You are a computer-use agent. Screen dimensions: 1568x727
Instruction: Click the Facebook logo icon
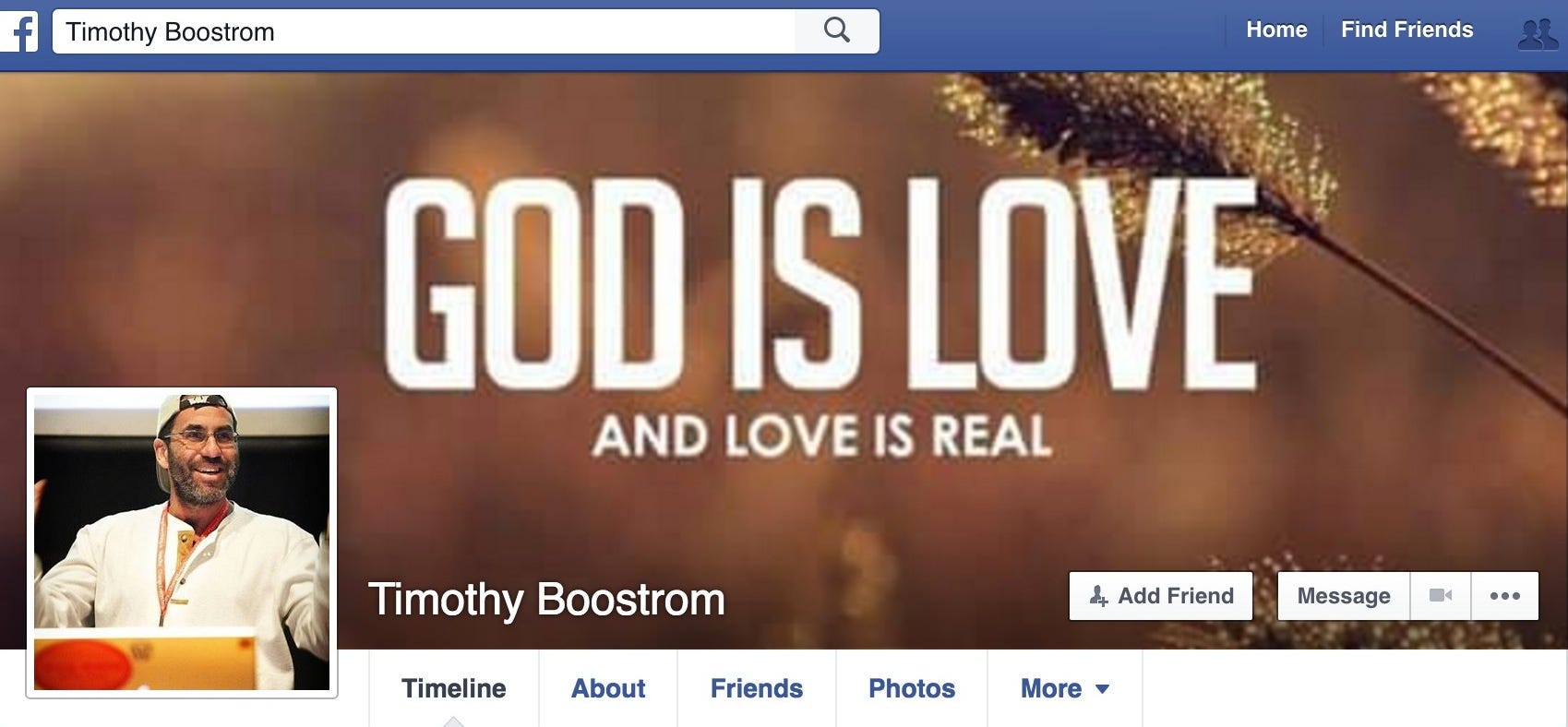[18, 32]
